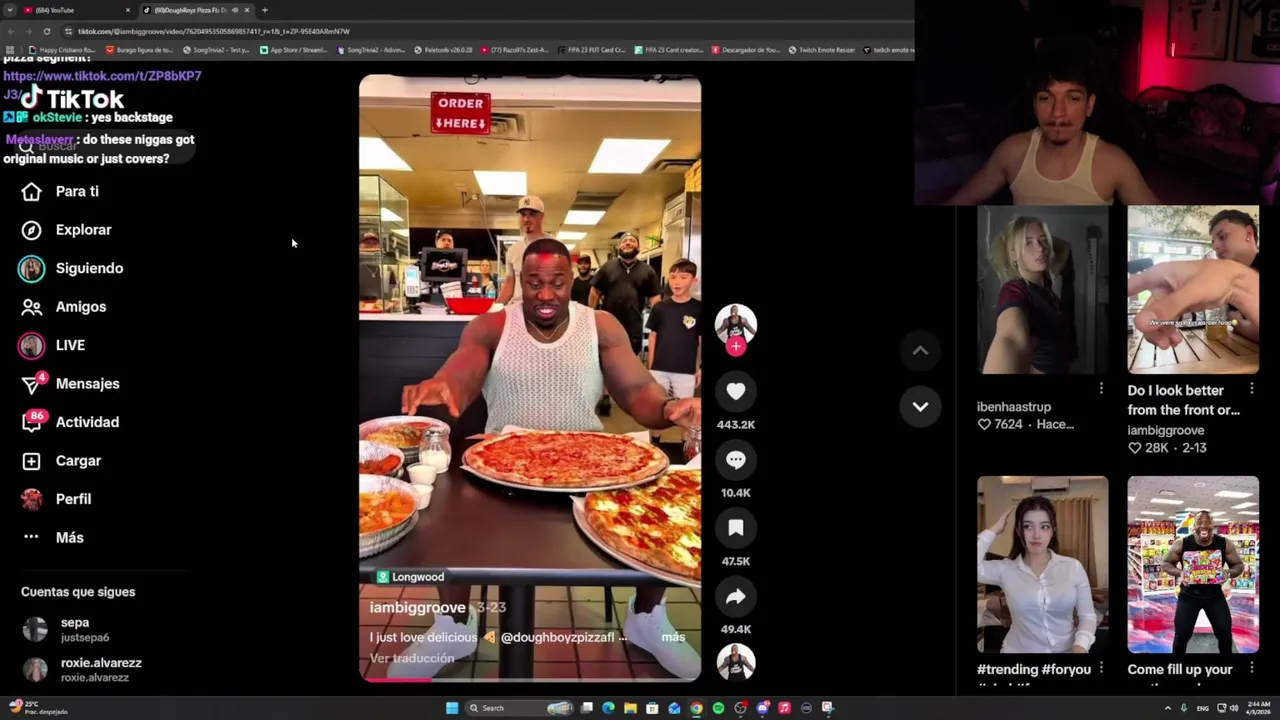Open the spinning music disc icon
This screenshot has height=720, width=1280.
(x=736, y=663)
